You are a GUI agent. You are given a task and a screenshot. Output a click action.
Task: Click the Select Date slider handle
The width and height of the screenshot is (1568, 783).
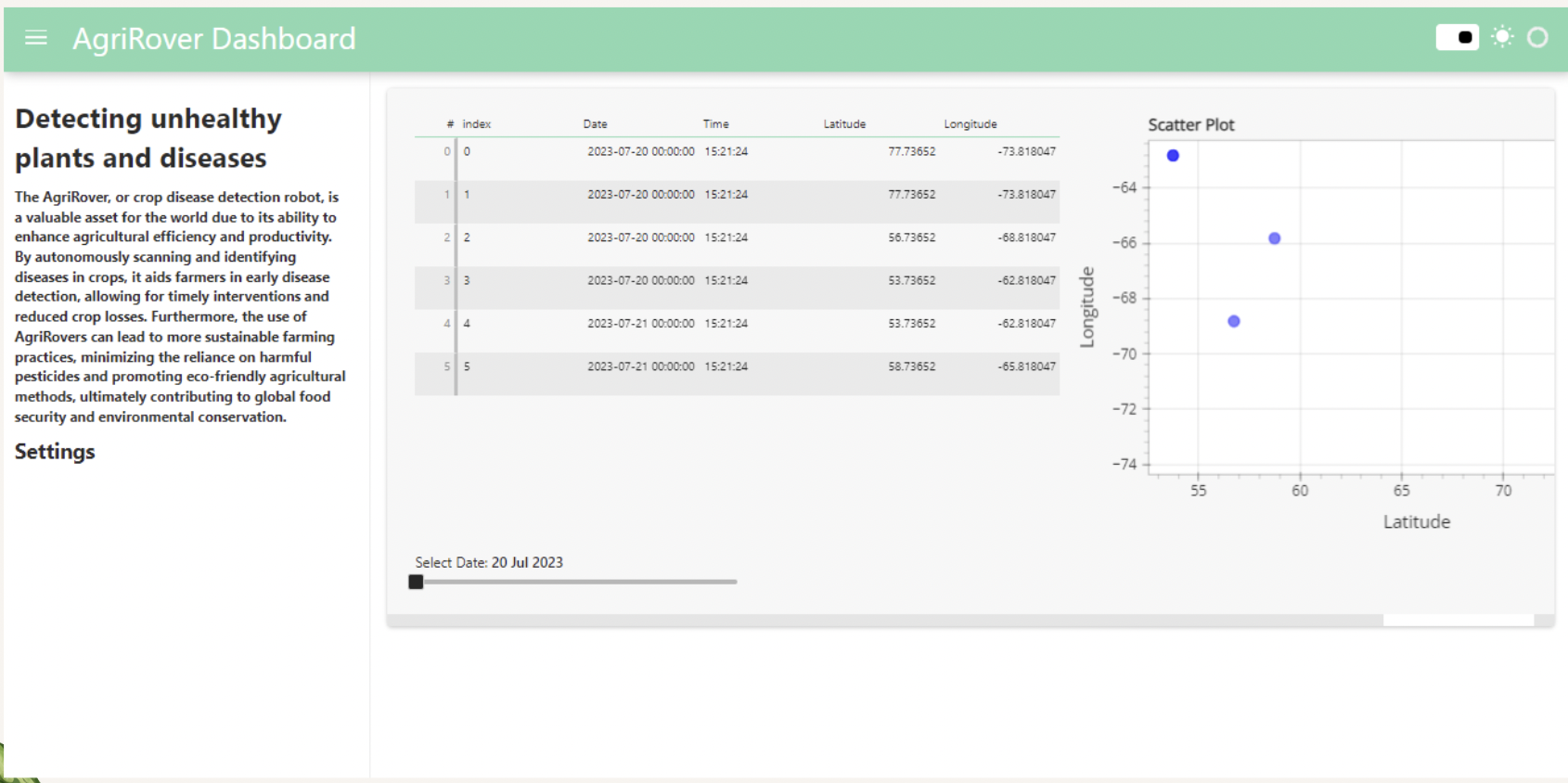pyautogui.click(x=416, y=582)
